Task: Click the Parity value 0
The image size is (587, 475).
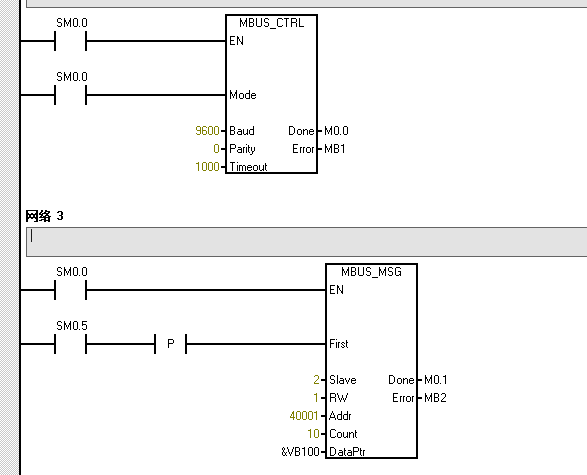Action: [x=216, y=149]
